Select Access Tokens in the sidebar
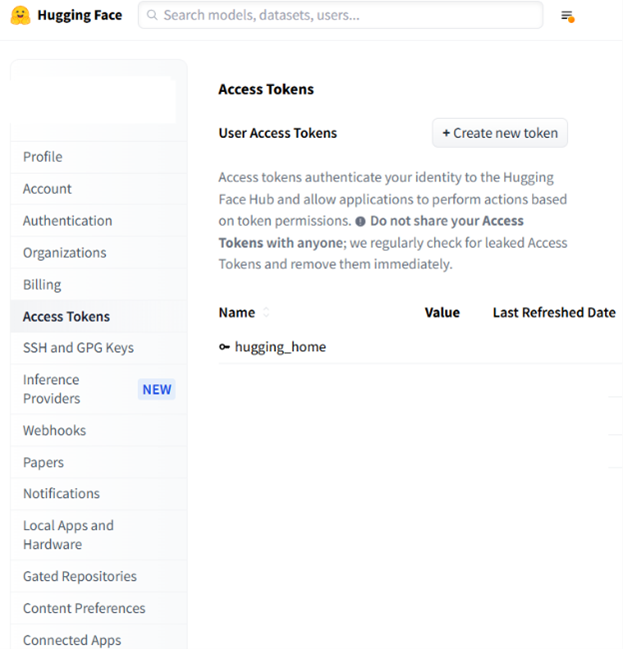Image resolution: width=623 pixels, height=649 pixels. point(99,316)
